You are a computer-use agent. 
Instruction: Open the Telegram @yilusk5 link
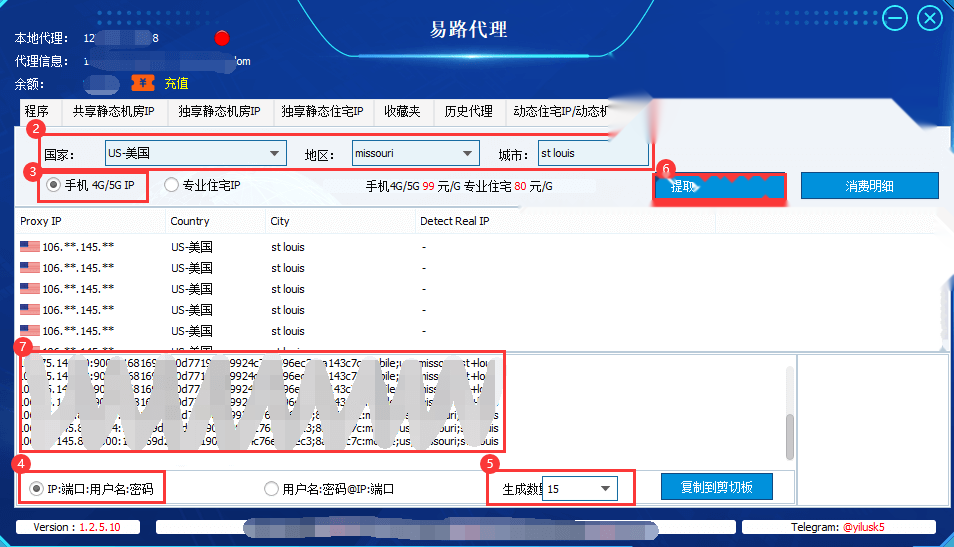coord(864,527)
